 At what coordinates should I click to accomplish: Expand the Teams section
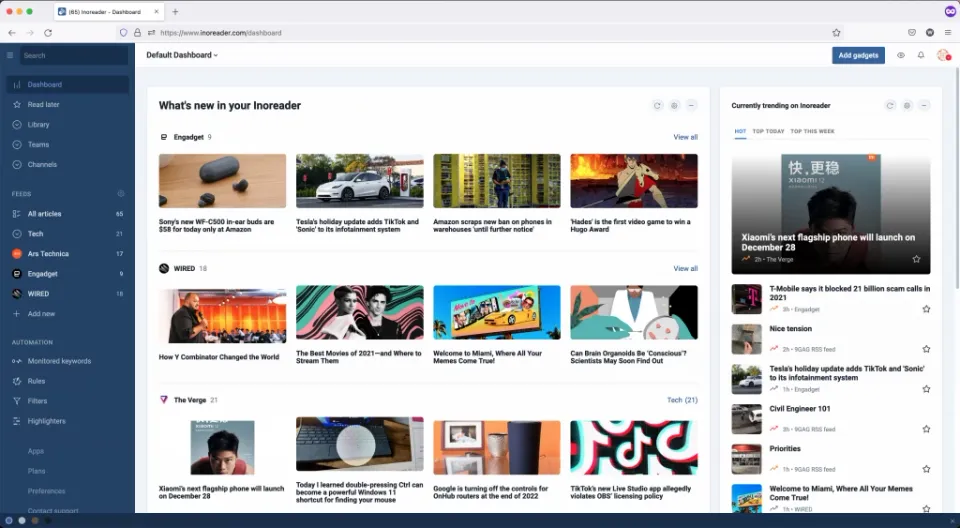(17, 145)
